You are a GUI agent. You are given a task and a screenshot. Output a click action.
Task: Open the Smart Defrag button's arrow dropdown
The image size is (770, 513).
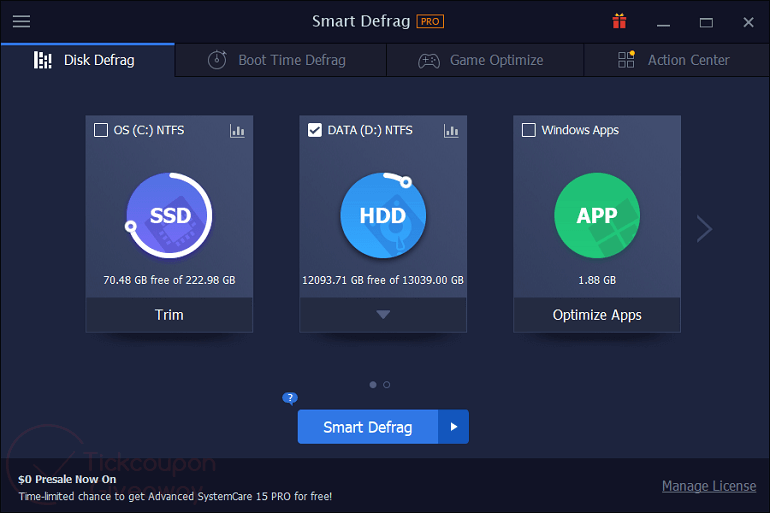453,427
